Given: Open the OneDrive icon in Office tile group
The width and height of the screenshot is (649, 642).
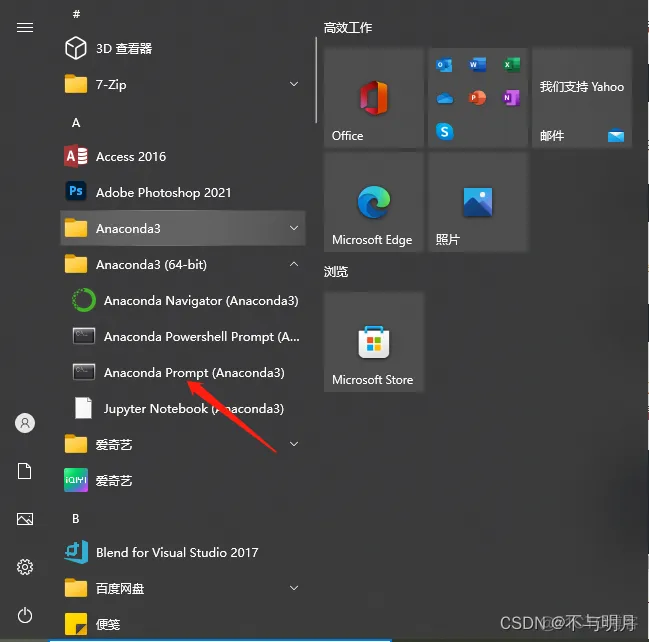Looking at the screenshot, I should [x=445, y=99].
